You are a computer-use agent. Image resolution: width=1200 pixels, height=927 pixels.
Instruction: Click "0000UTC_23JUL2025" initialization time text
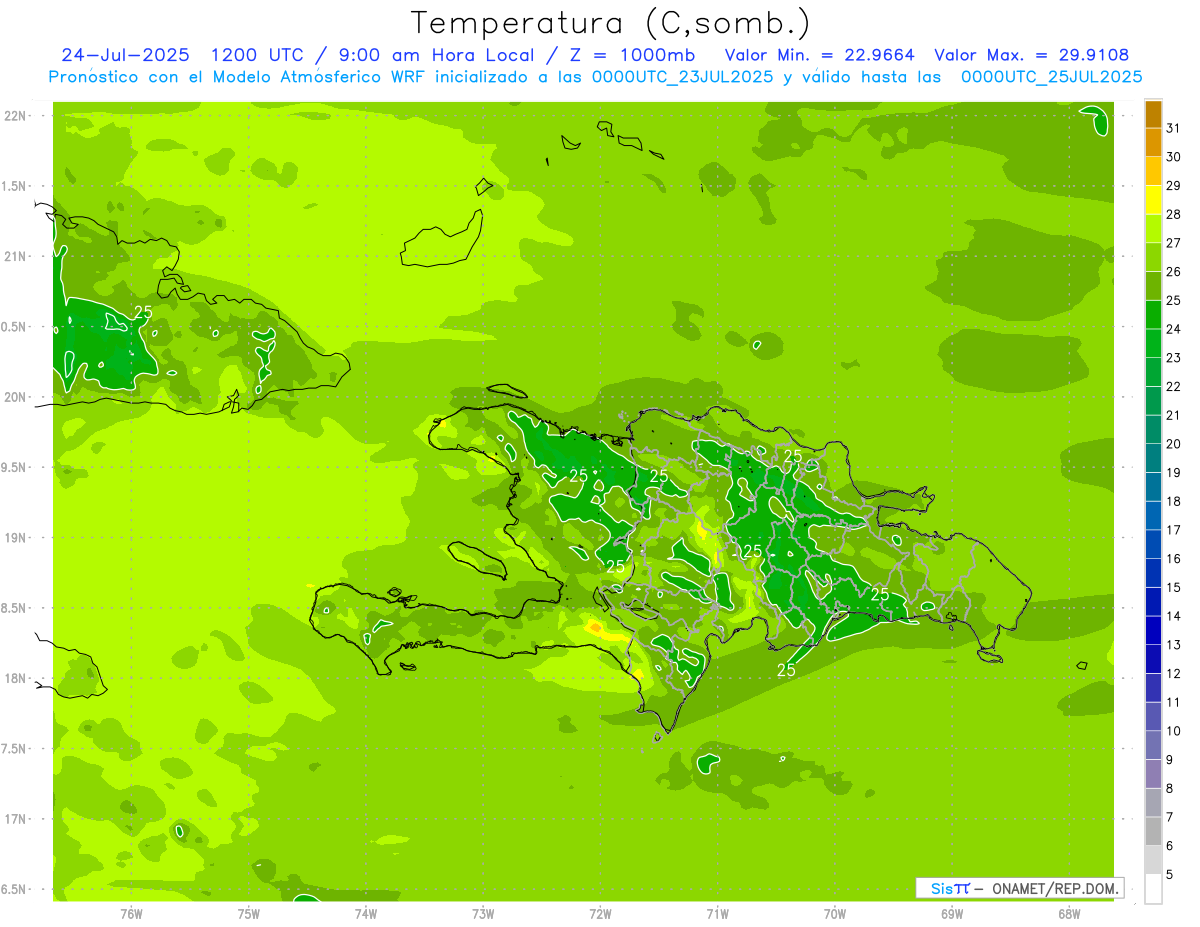pos(682,77)
